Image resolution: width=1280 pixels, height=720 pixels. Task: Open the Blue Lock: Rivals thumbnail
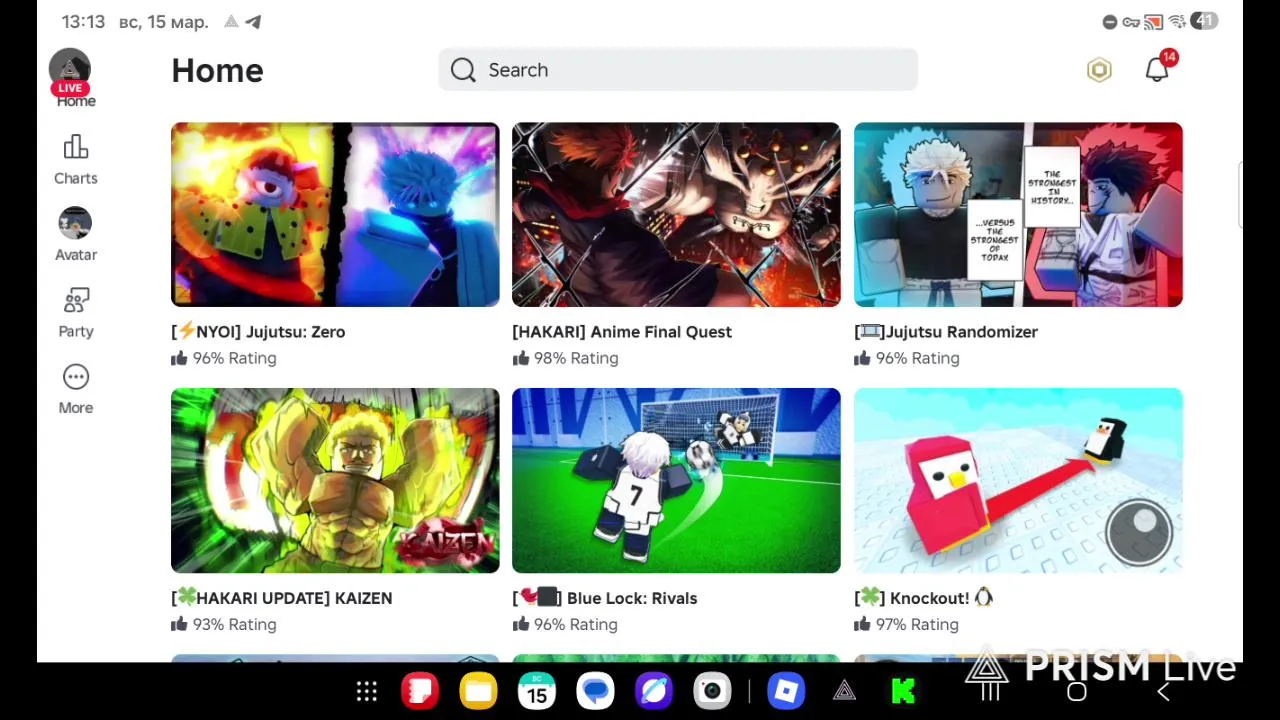(x=676, y=480)
